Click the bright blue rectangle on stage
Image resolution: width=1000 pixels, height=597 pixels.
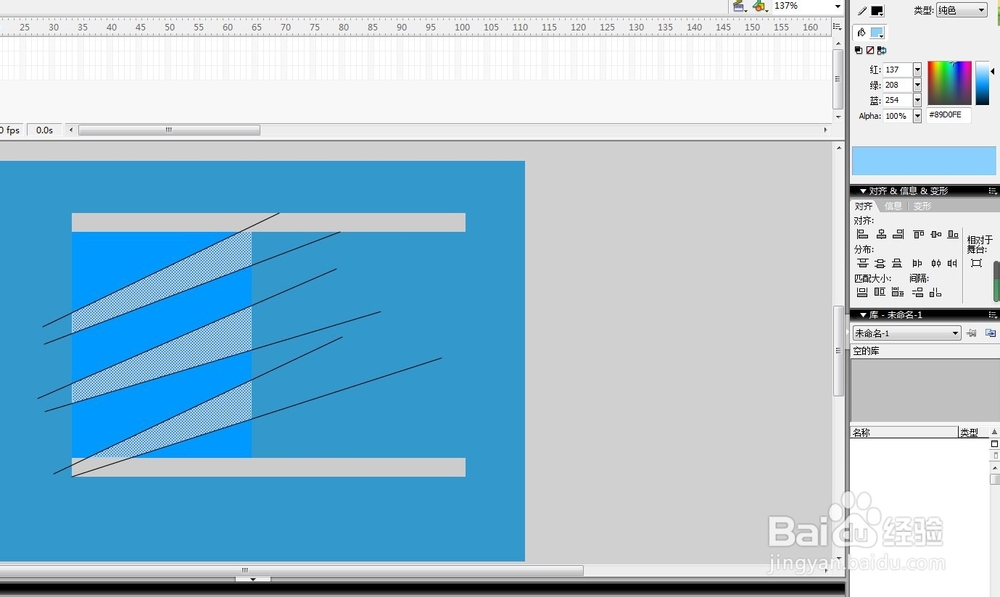pyautogui.click(x=161, y=344)
